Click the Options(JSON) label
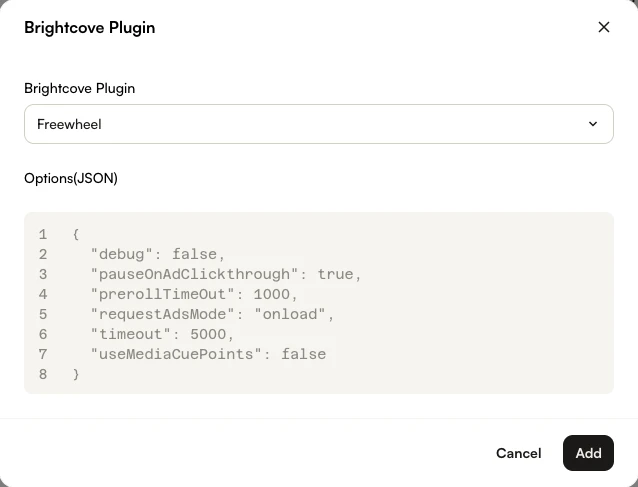 click(71, 178)
